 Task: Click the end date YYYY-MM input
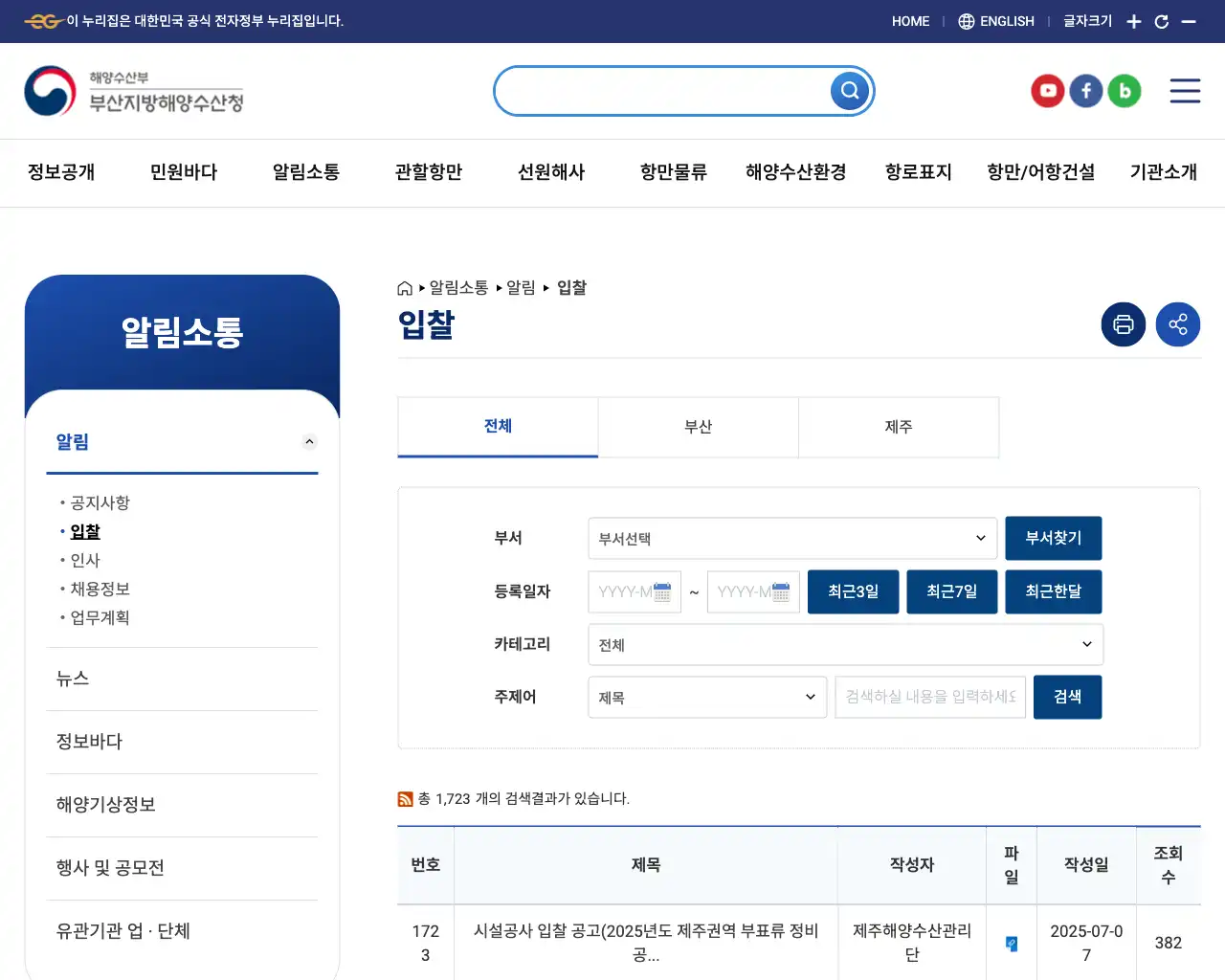tap(754, 591)
